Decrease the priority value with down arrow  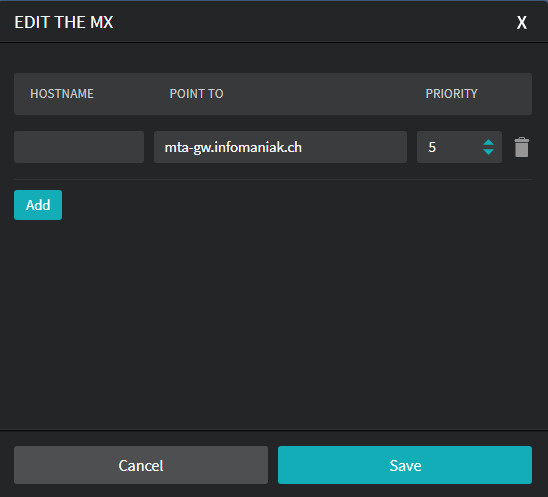[x=488, y=152]
